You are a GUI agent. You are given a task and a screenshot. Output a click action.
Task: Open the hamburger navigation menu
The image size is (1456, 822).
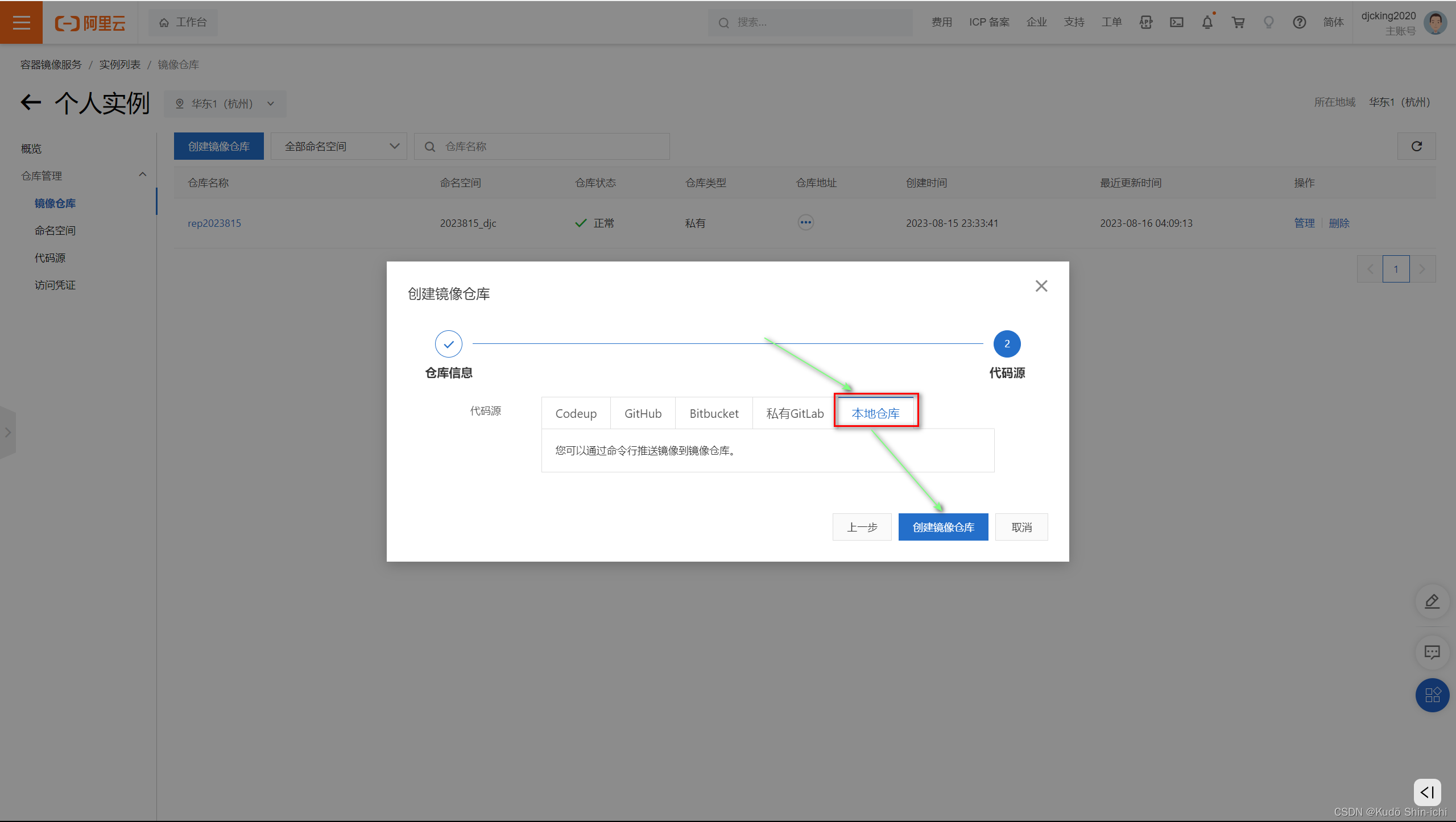21,22
